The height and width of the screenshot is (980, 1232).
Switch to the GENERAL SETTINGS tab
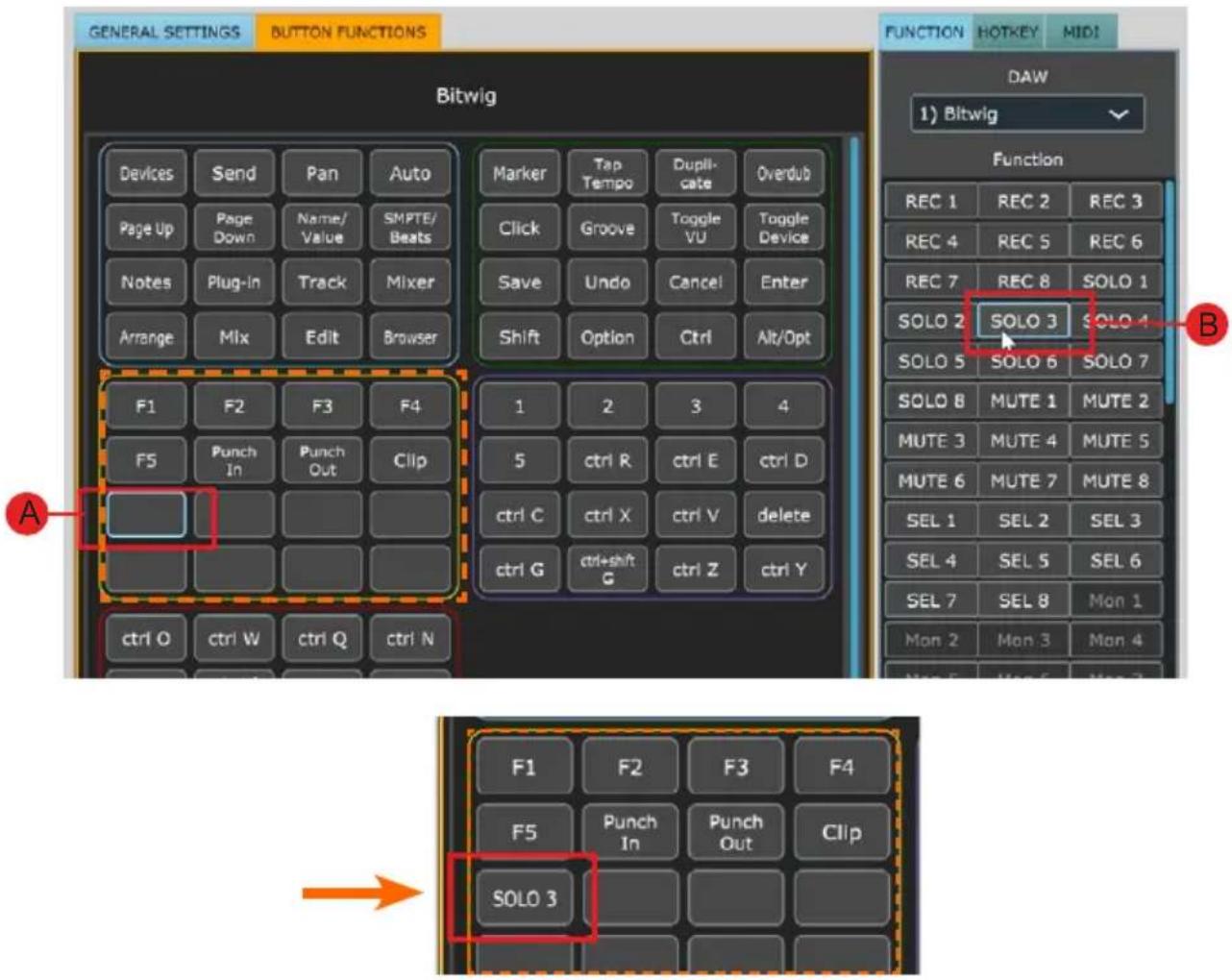point(164,32)
